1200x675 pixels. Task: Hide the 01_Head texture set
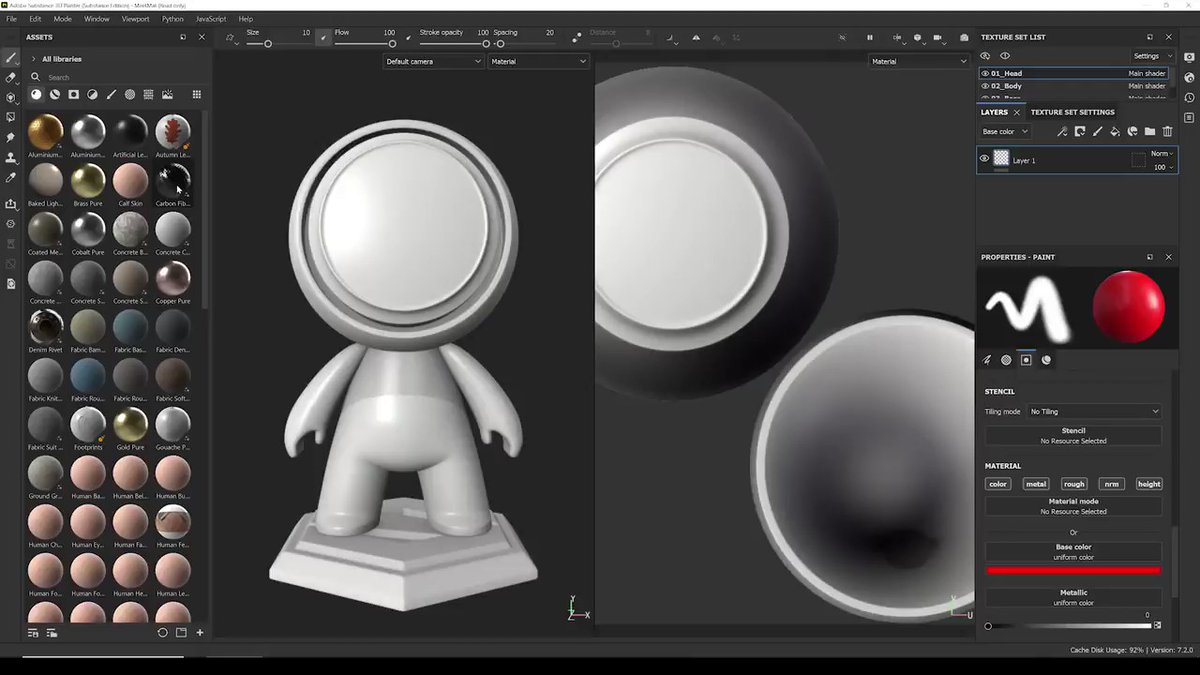985,73
